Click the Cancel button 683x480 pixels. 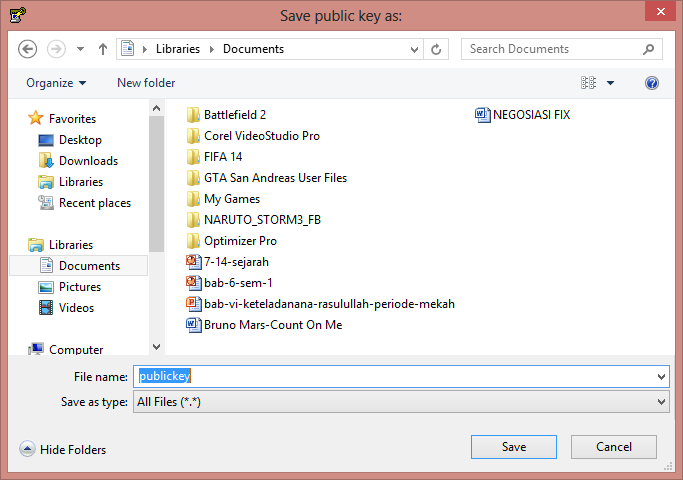[x=614, y=447]
